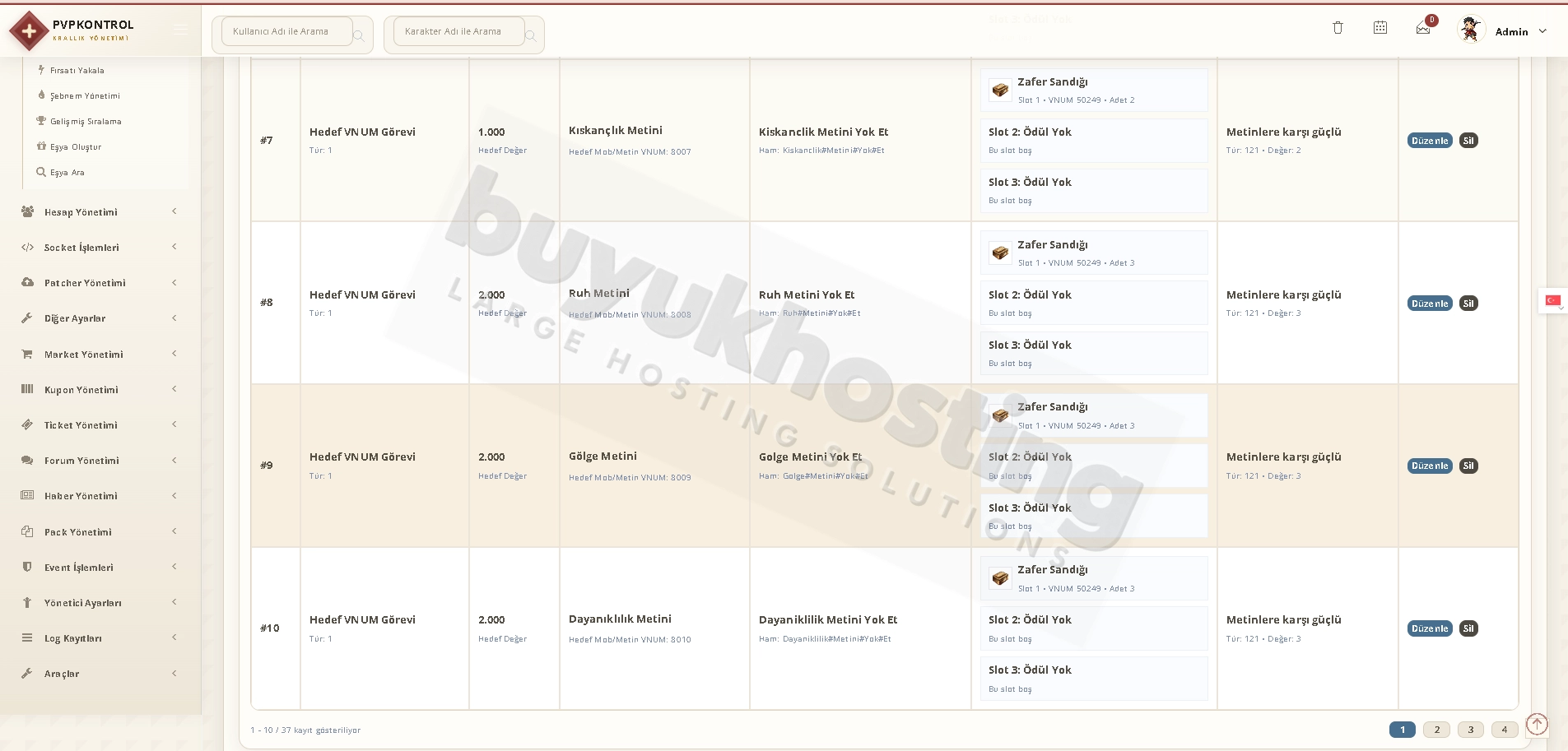Expand the Patcher Yönetimi menu chevron
The image size is (1568, 751).
coord(174,282)
